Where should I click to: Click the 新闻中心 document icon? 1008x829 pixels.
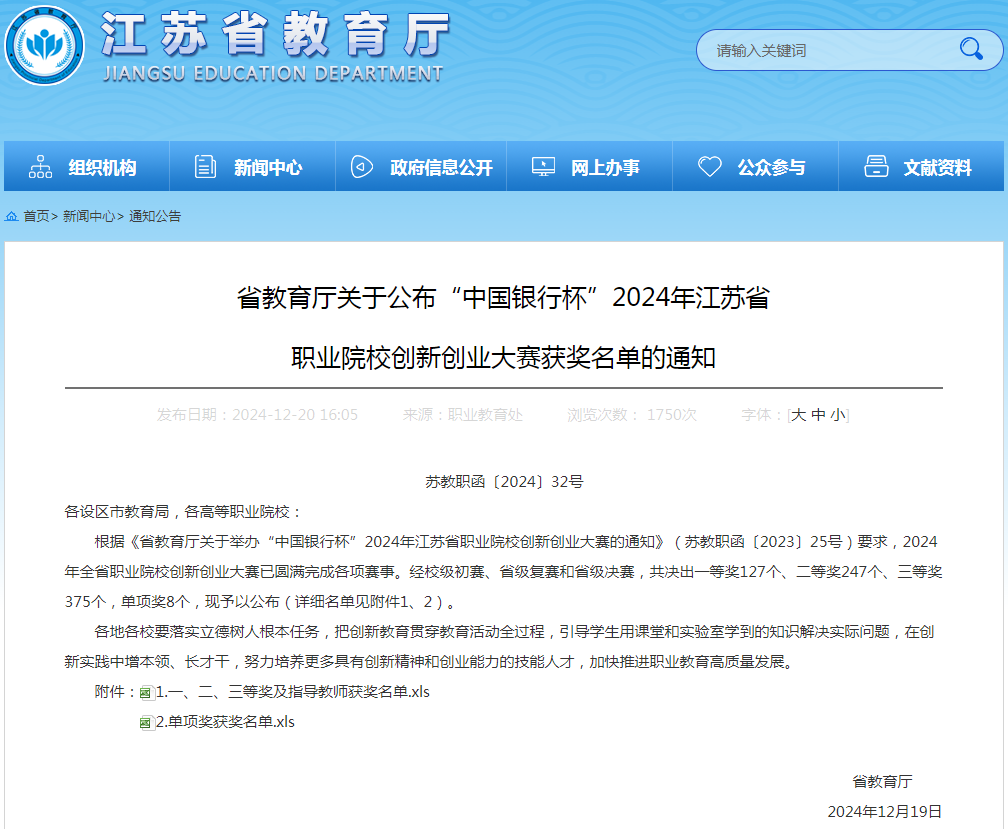click(x=205, y=167)
